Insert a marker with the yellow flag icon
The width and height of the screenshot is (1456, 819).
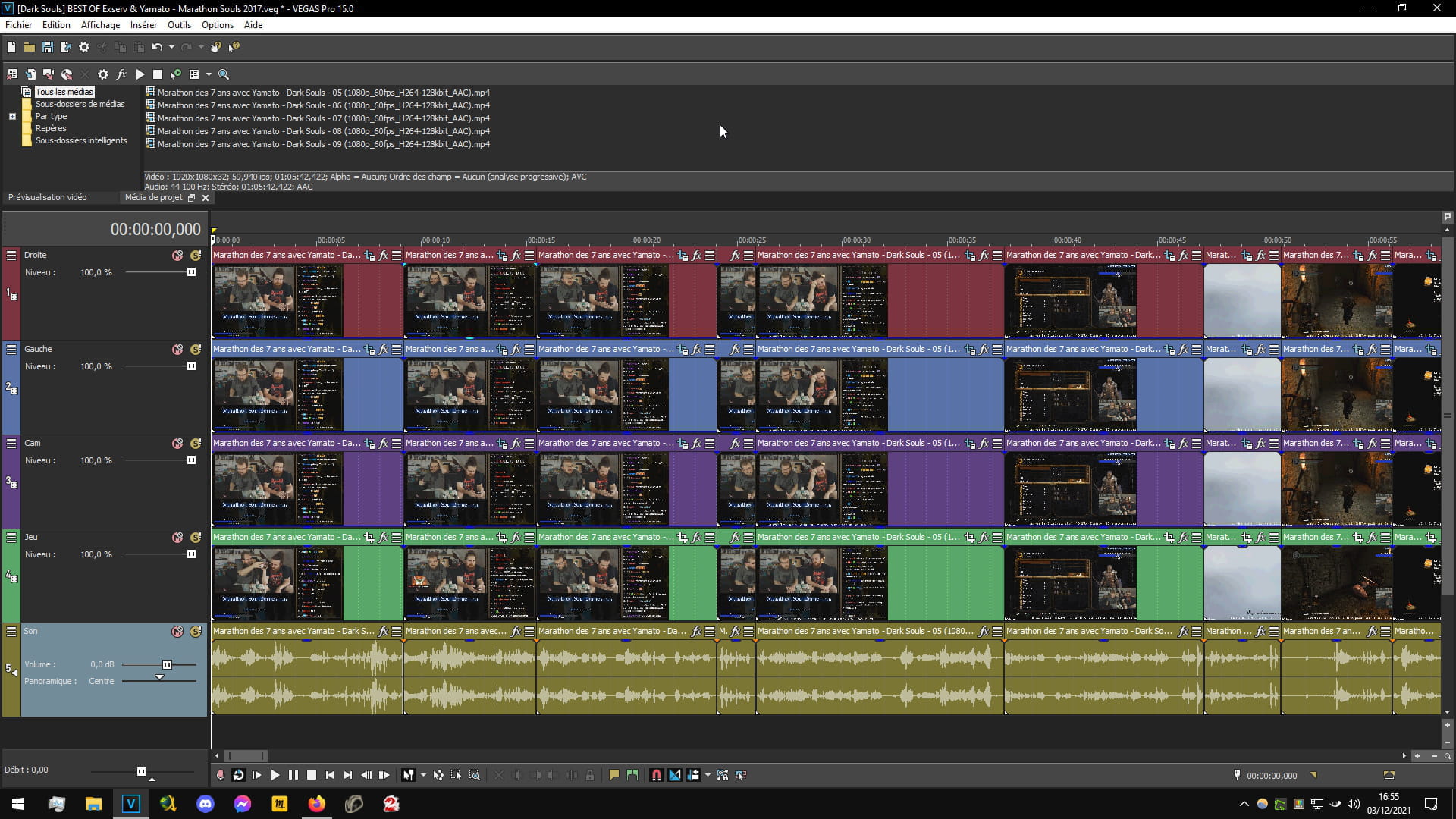point(614,775)
